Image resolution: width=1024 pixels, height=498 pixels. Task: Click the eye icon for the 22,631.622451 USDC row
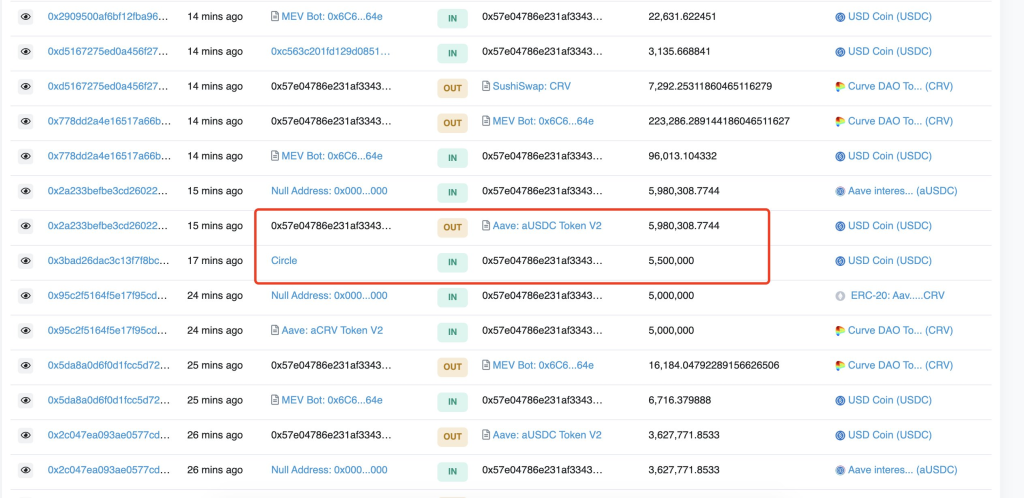[25, 17]
